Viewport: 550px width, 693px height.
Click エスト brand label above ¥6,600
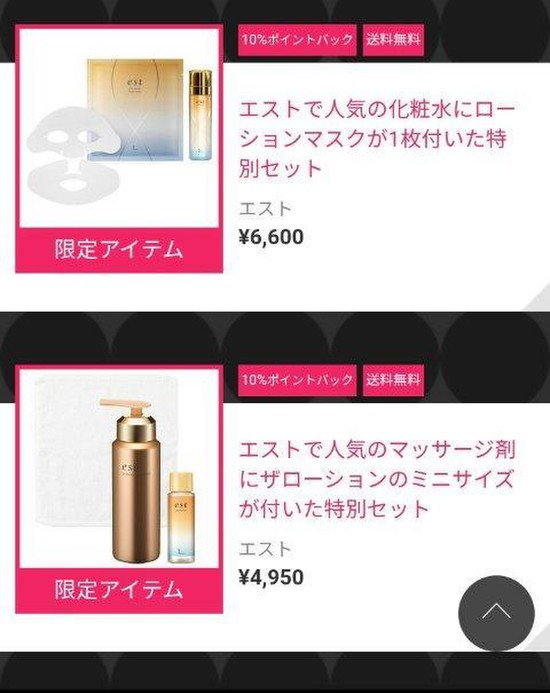coord(265,209)
